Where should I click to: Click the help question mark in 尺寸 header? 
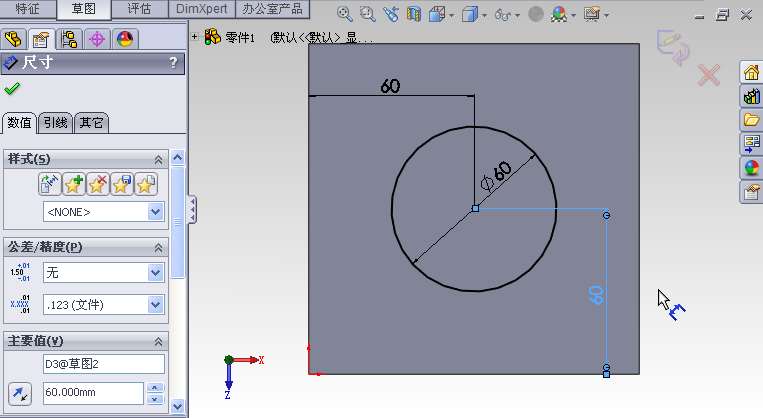coord(173,63)
